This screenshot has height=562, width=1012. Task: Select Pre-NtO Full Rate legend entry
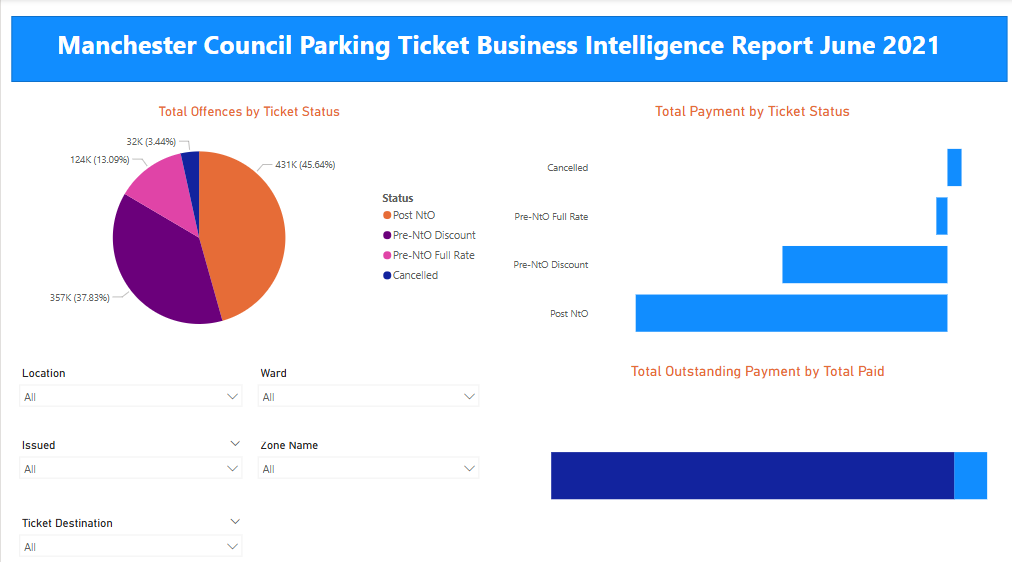click(433, 255)
